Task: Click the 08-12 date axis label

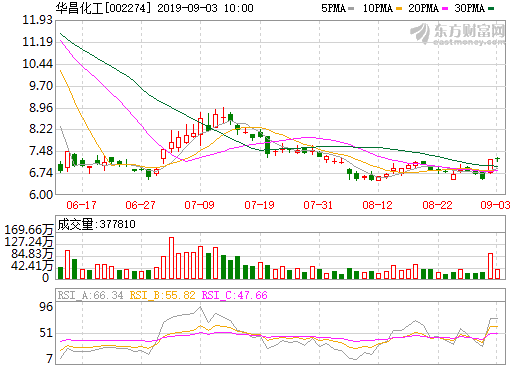Action: tap(377, 205)
